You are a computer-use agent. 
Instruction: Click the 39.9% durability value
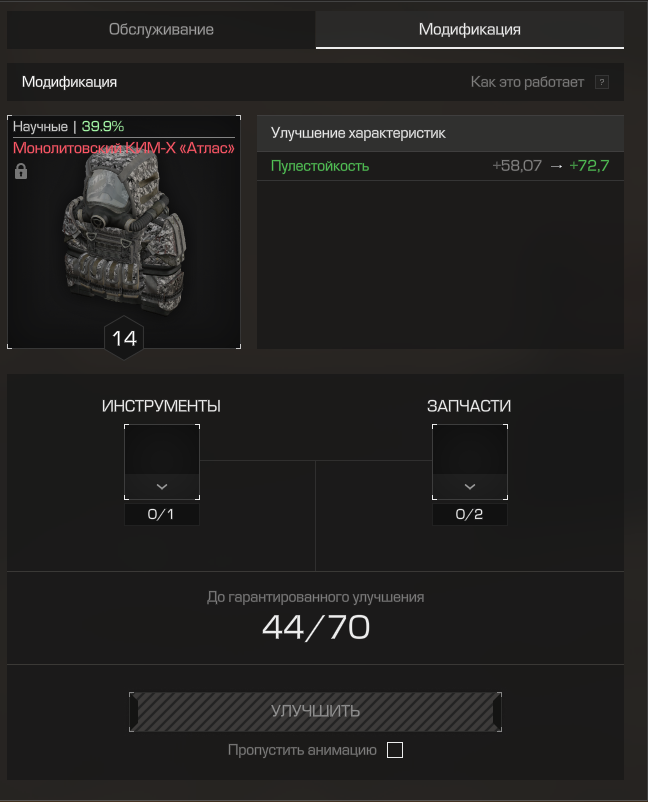point(103,126)
